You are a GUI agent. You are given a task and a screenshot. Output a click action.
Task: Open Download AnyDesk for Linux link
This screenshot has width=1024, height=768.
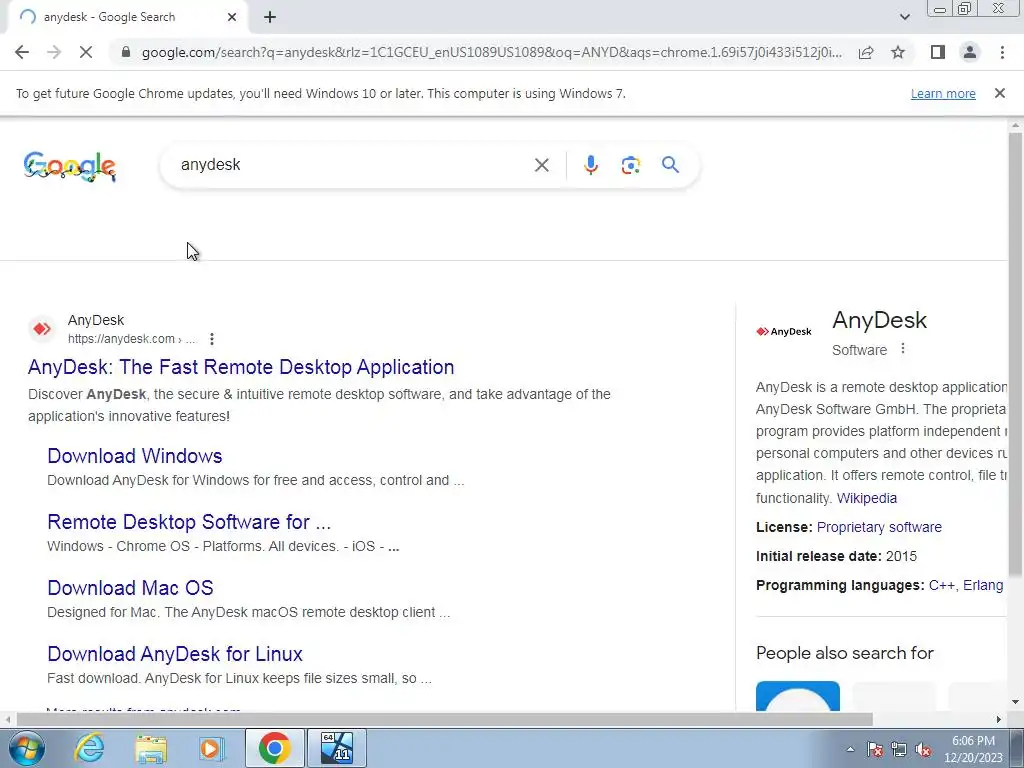(175, 654)
